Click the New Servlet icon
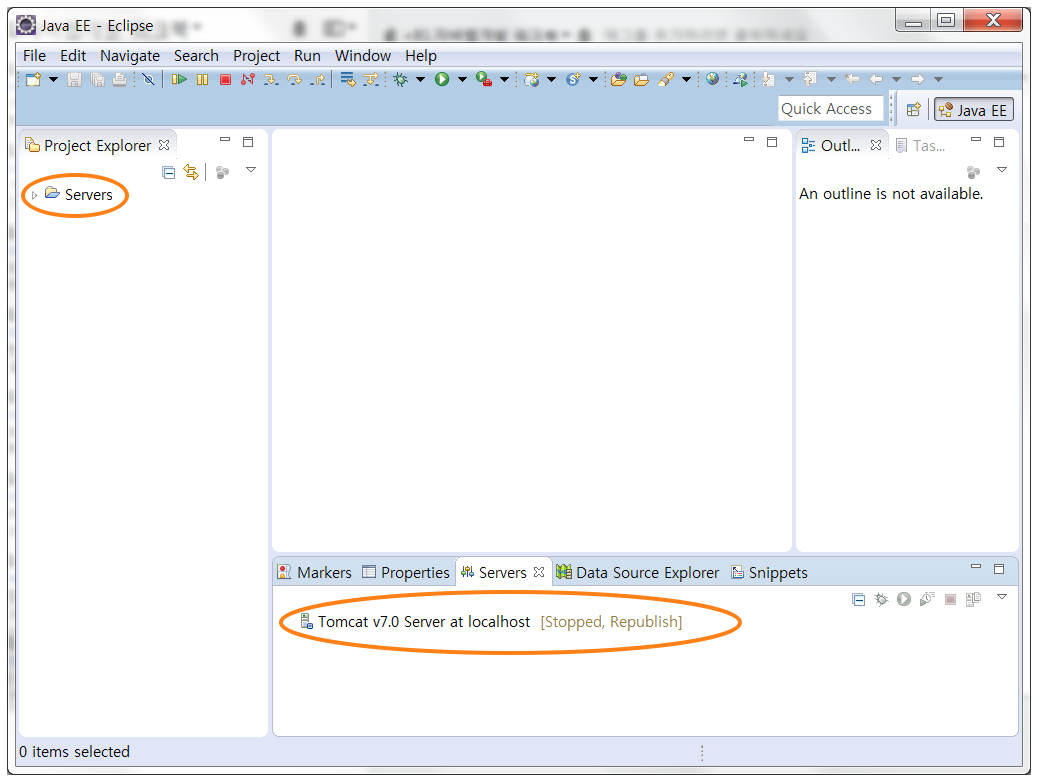 pos(573,79)
